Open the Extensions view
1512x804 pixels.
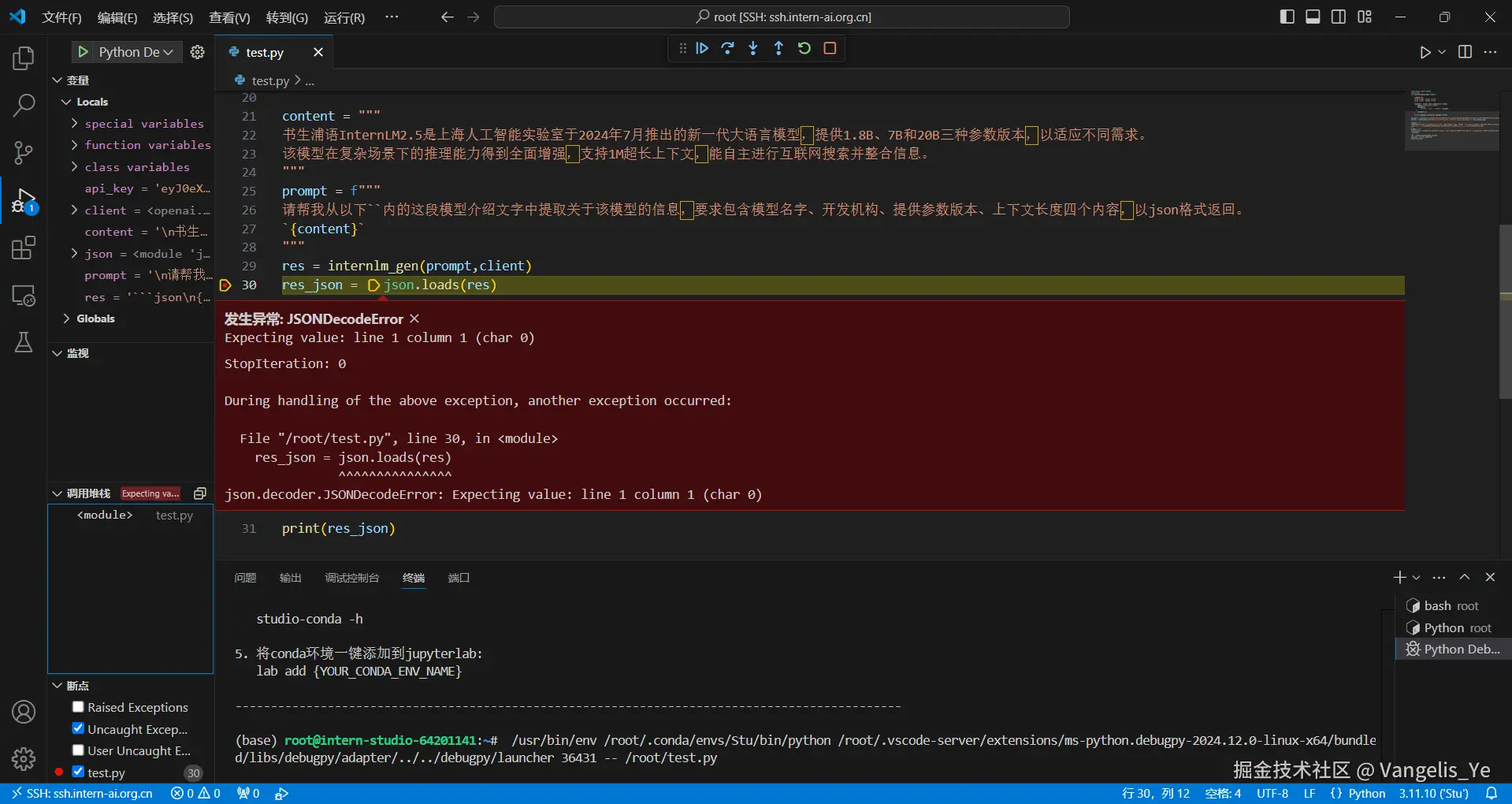coord(24,248)
